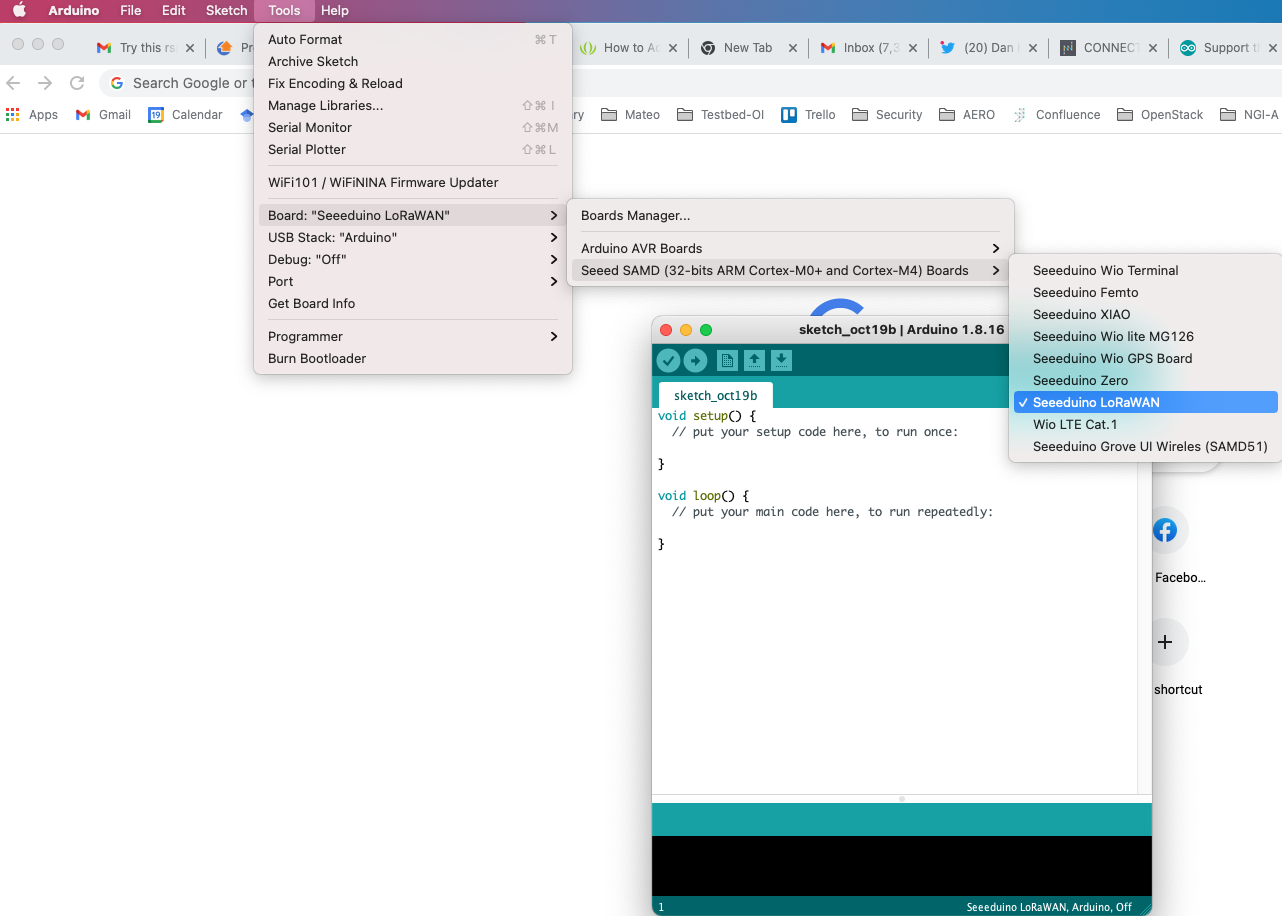Viewport: 1282px width, 916px height.
Task: Click the New sketch icon in Arduino toolbar
Action: point(727,361)
